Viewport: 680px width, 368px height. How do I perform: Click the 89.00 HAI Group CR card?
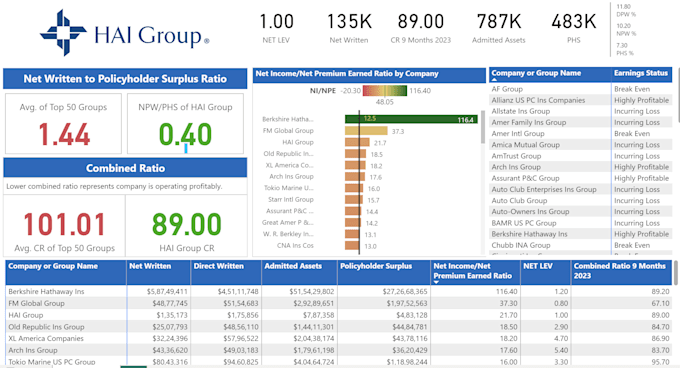pos(186,225)
